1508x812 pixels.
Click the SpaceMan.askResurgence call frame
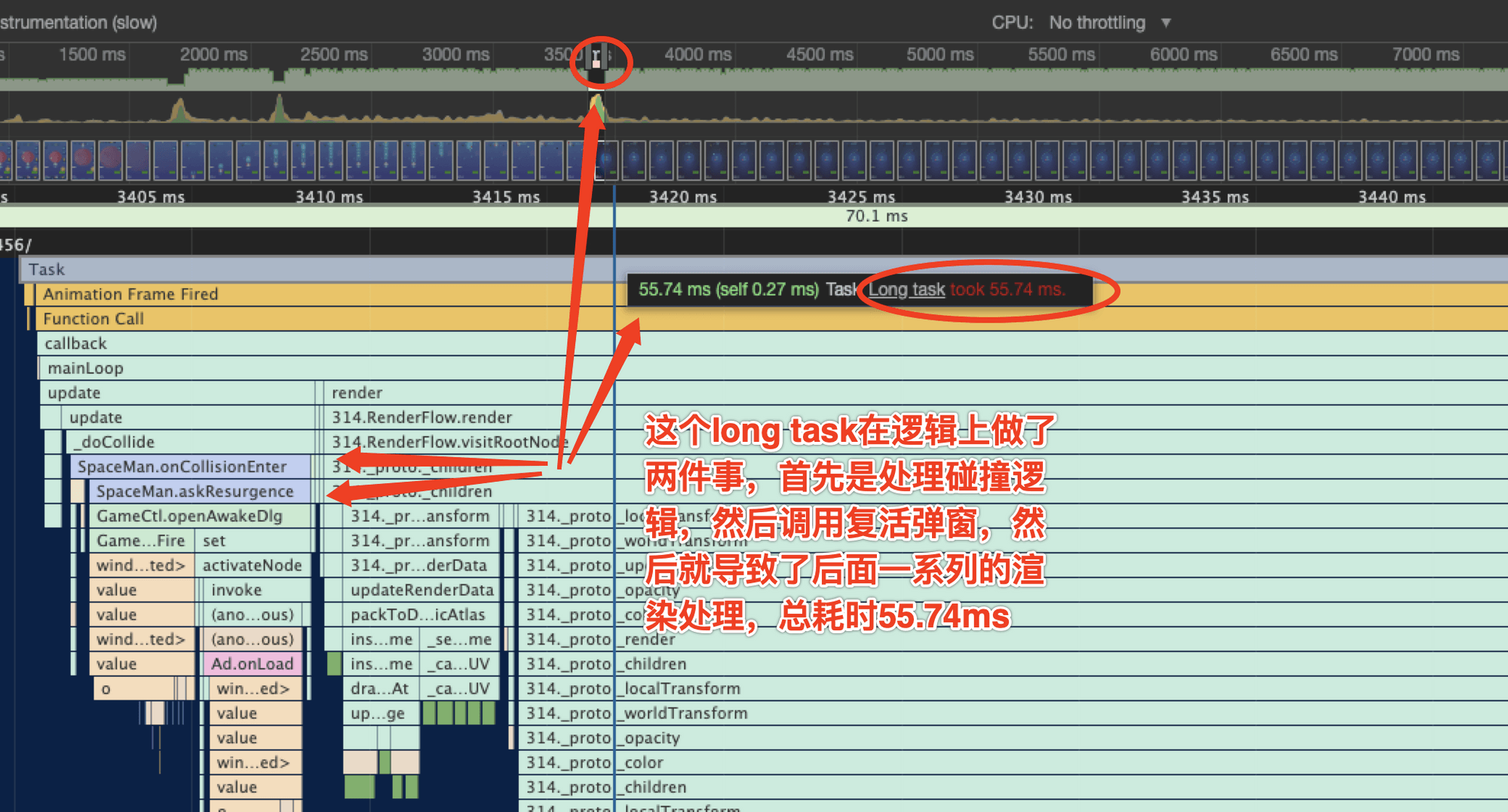pos(195,491)
